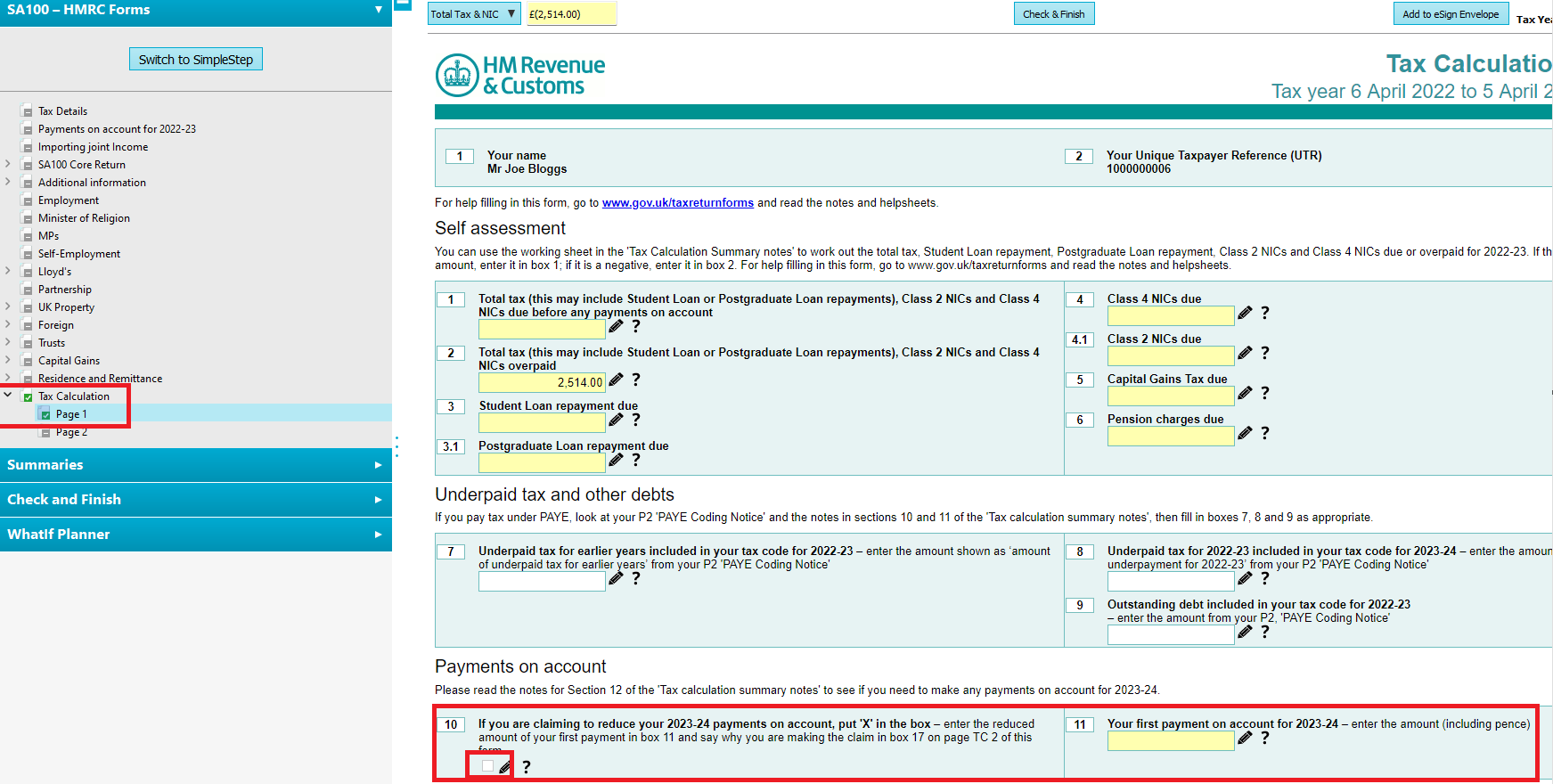The width and height of the screenshot is (1553, 784).
Task: Open help question mark for Student Loan repayment
Action: (x=636, y=420)
